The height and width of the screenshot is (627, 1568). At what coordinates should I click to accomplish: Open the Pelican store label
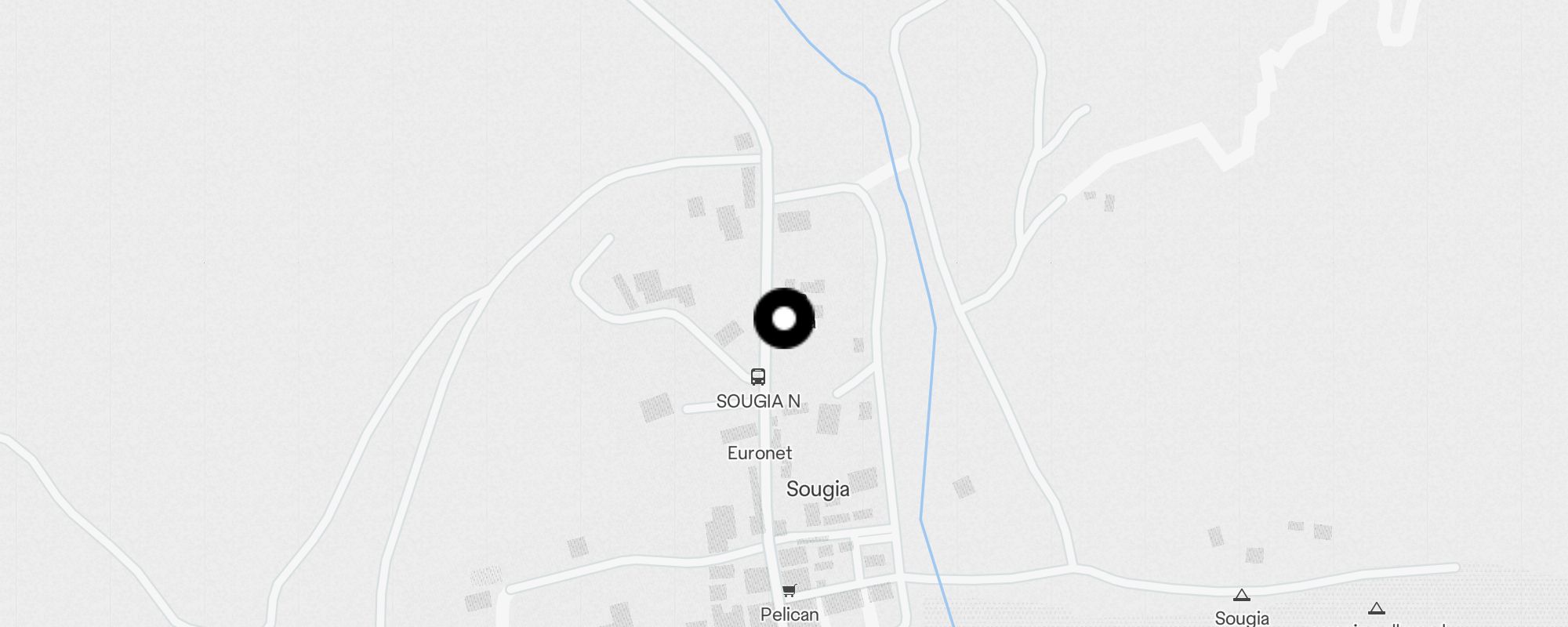(x=789, y=614)
